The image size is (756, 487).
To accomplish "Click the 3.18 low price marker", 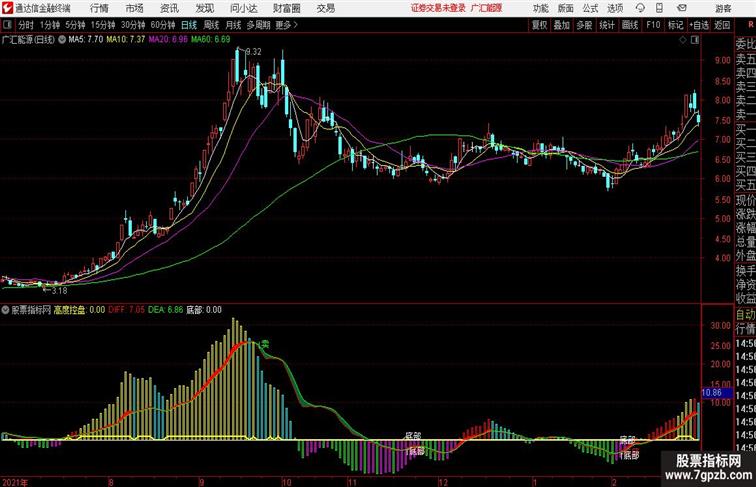I will [x=59, y=291].
